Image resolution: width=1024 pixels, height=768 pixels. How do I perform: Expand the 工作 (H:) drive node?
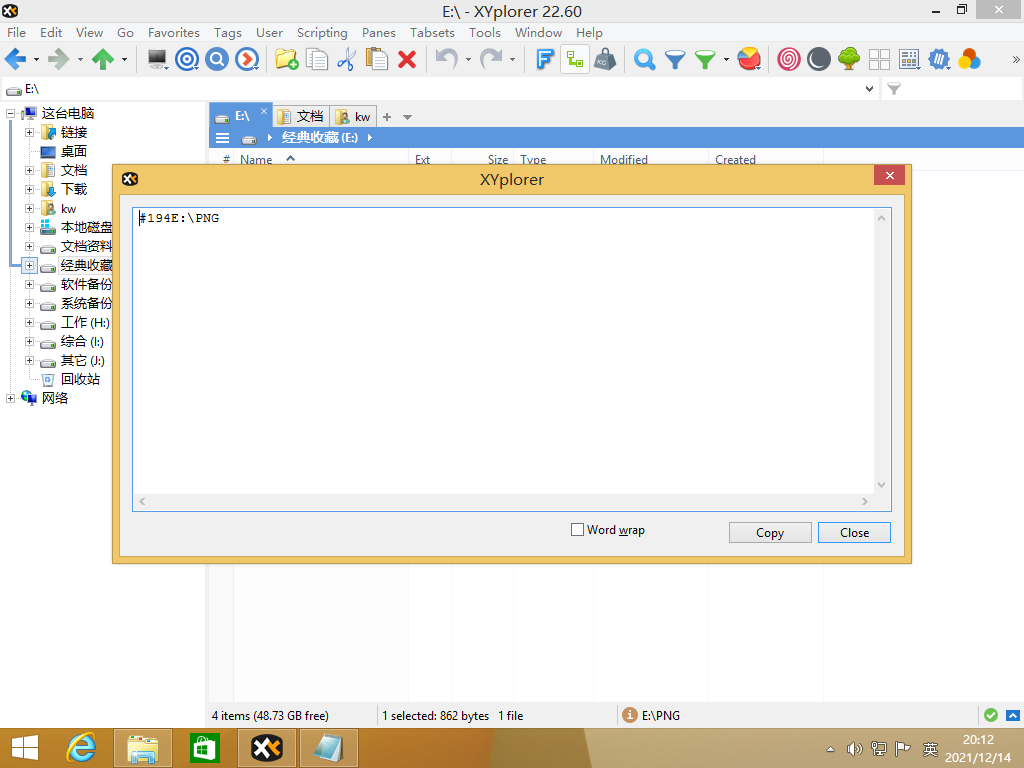click(x=29, y=323)
